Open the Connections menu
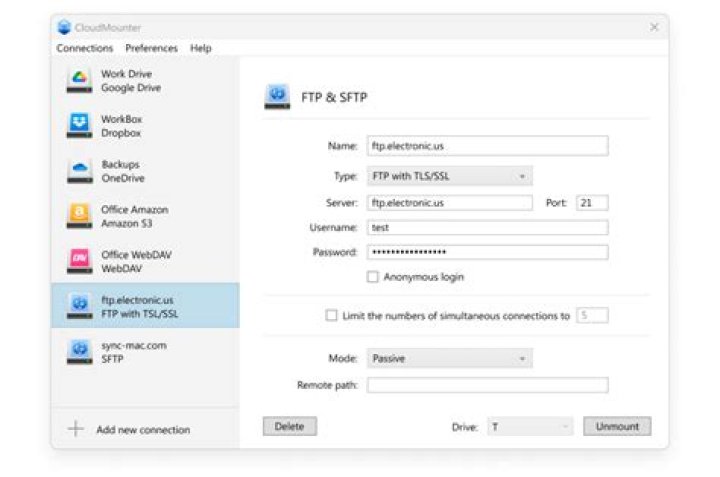This screenshot has height=477, width=720. 84,48
